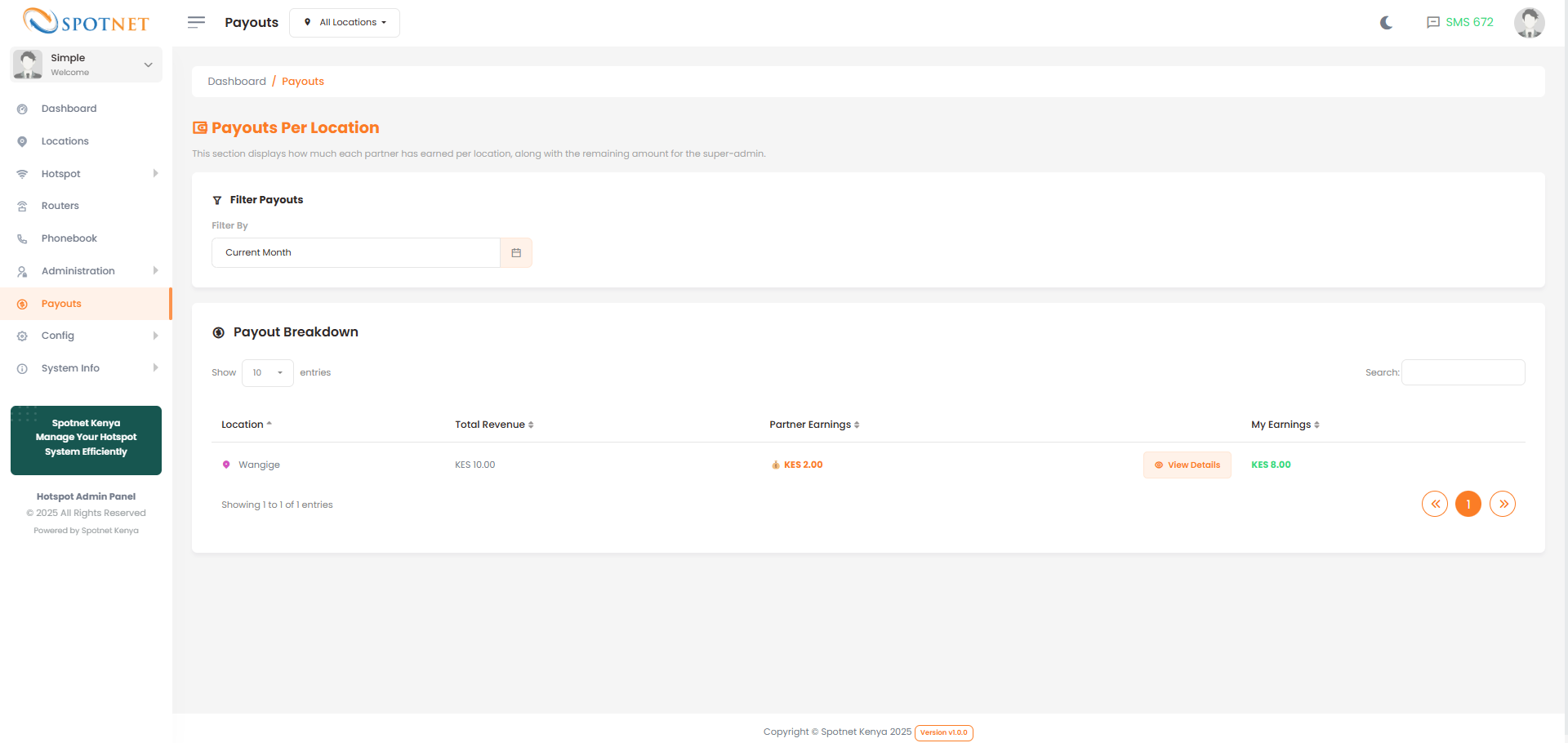Image resolution: width=1568 pixels, height=743 pixels.
Task: Click the calendar icon beside the filter field
Action: point(516,253)
